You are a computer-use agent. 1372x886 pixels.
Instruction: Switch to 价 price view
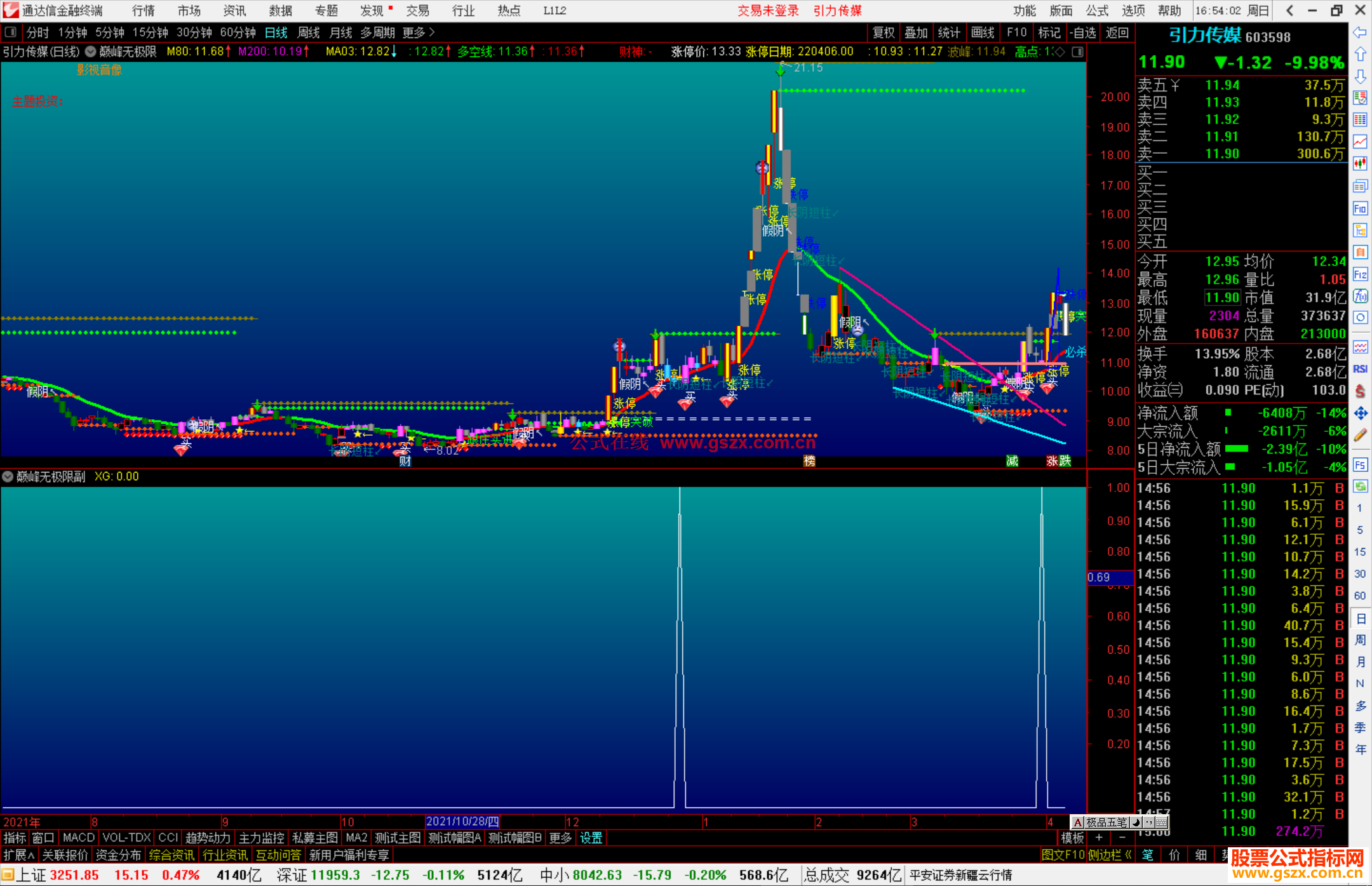coord(1174,855)
